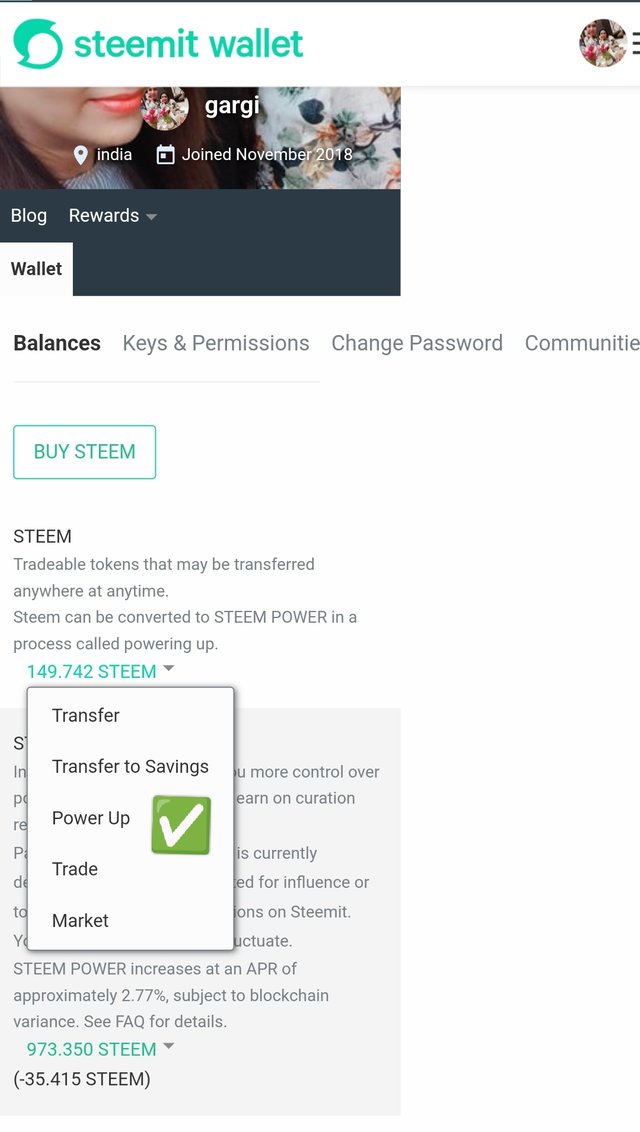Go to the Blog link

click(x=29, y=216)
